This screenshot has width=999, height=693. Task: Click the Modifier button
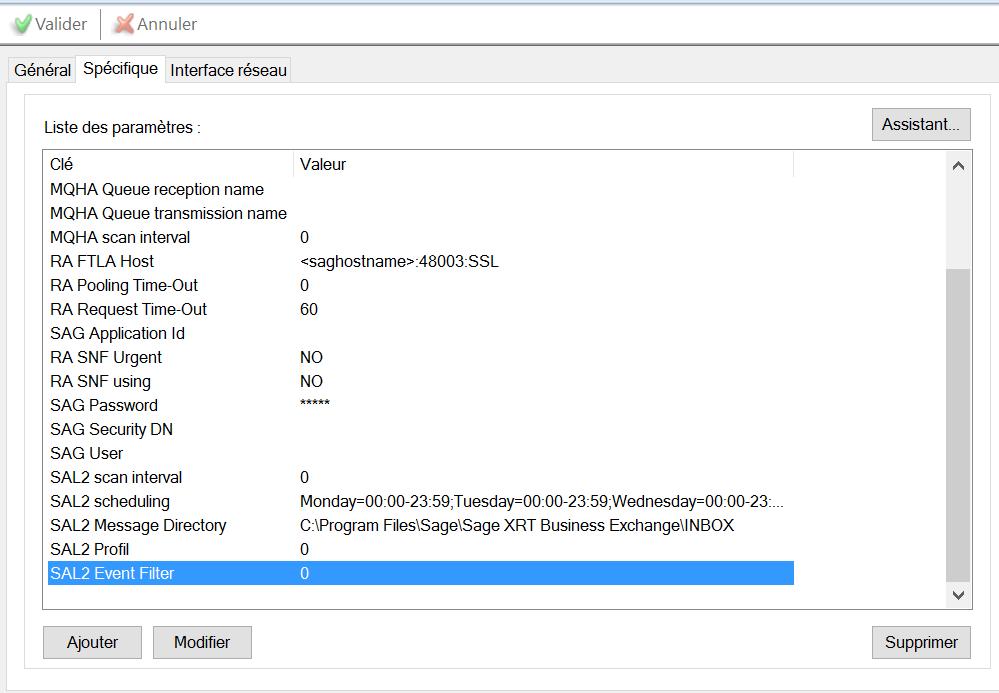click(x=202, y=643)
